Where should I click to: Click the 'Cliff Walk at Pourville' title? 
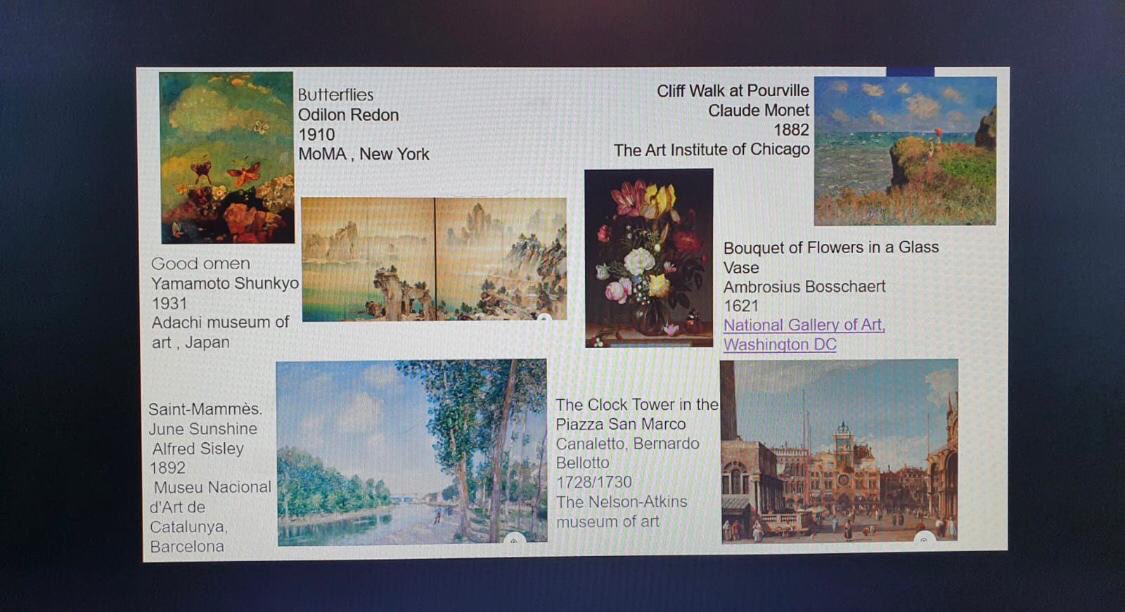click(x=733, y=91)
